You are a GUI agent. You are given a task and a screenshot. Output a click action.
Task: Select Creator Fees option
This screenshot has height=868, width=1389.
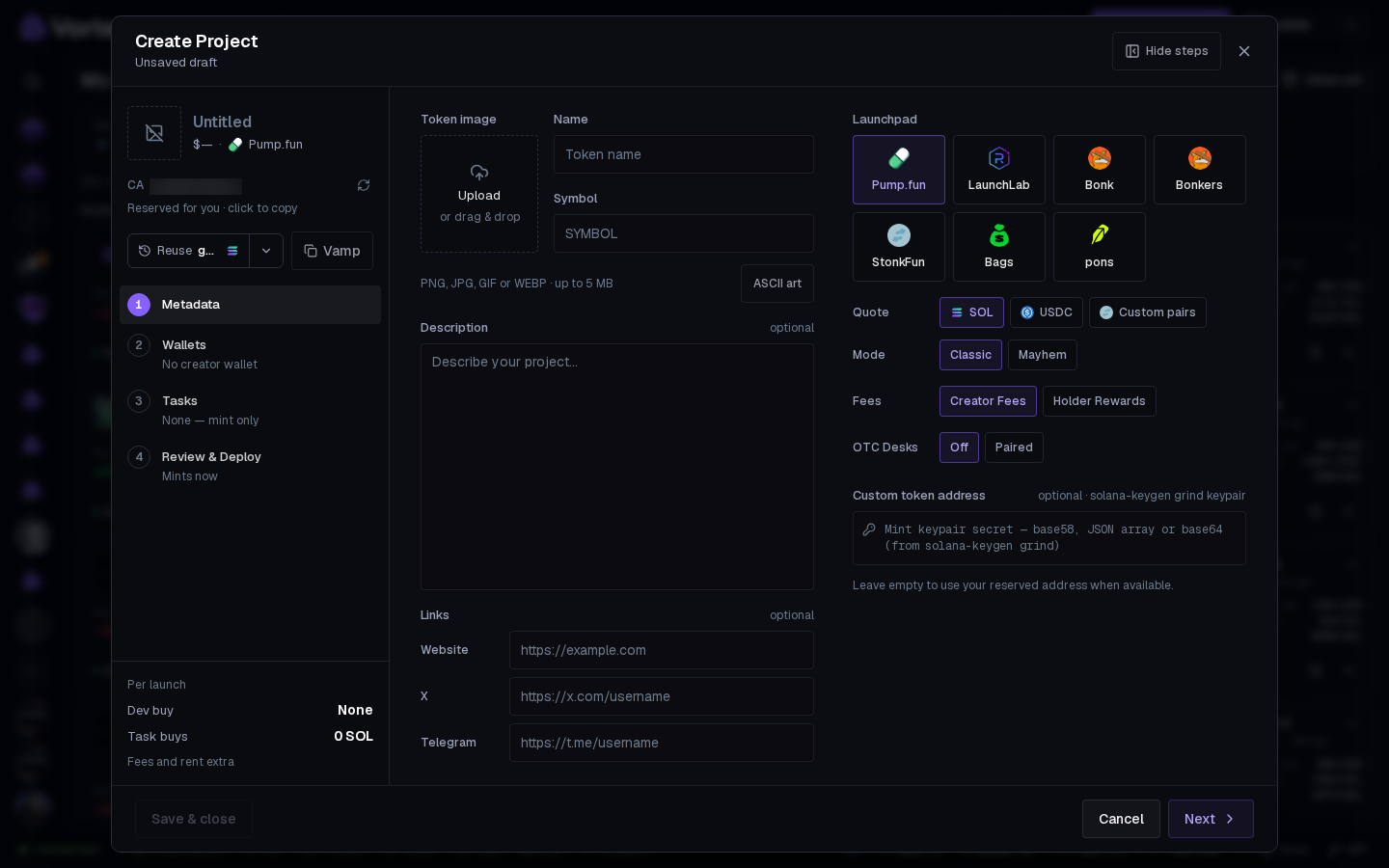click(x=988, y=401)
